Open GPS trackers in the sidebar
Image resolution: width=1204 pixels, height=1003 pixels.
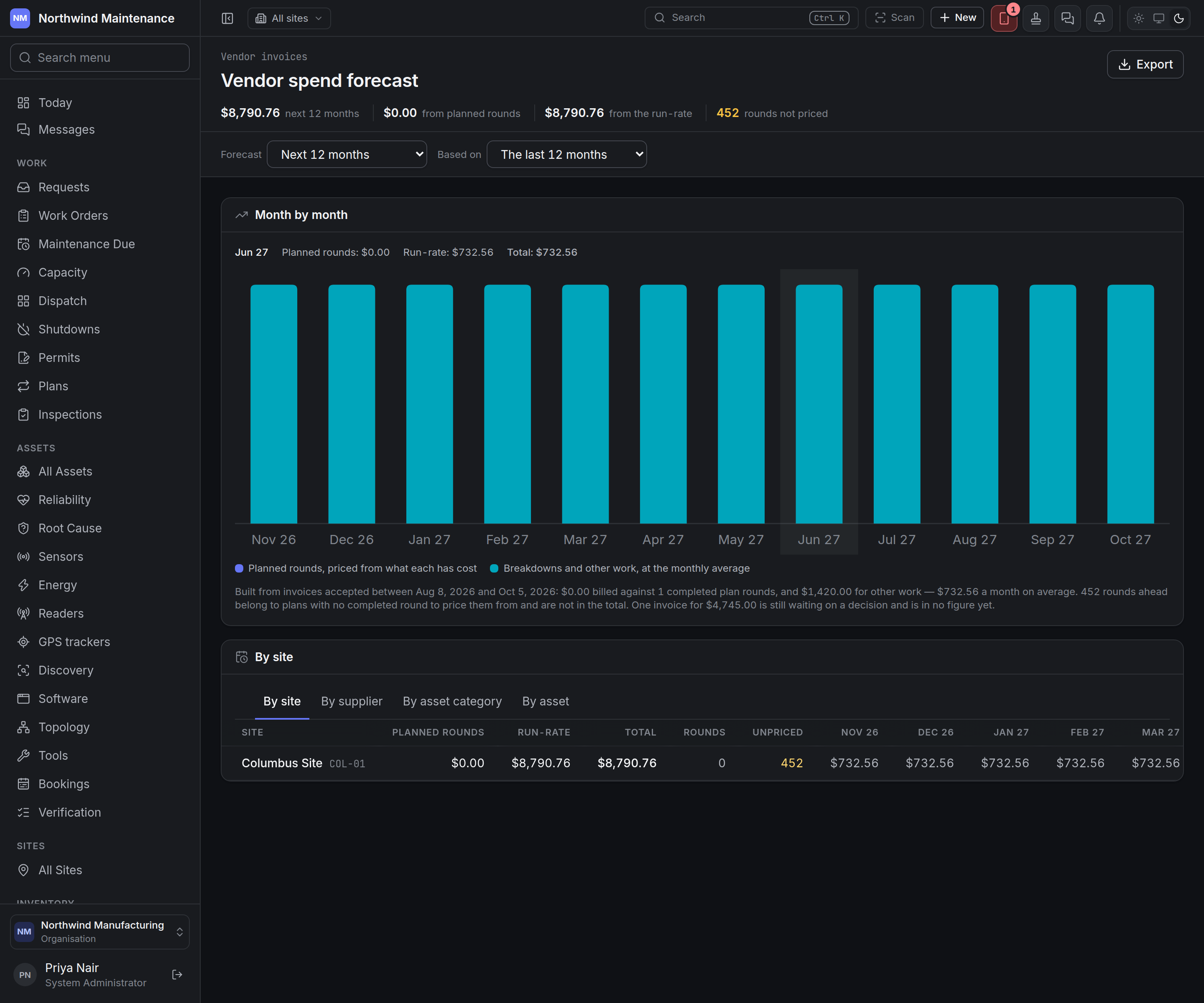point(100,642)
